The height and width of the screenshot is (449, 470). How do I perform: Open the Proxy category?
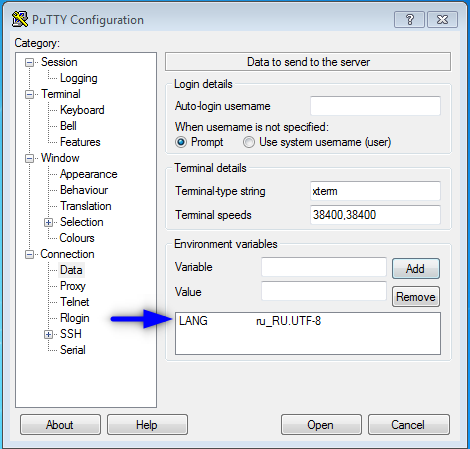point(73,286)
